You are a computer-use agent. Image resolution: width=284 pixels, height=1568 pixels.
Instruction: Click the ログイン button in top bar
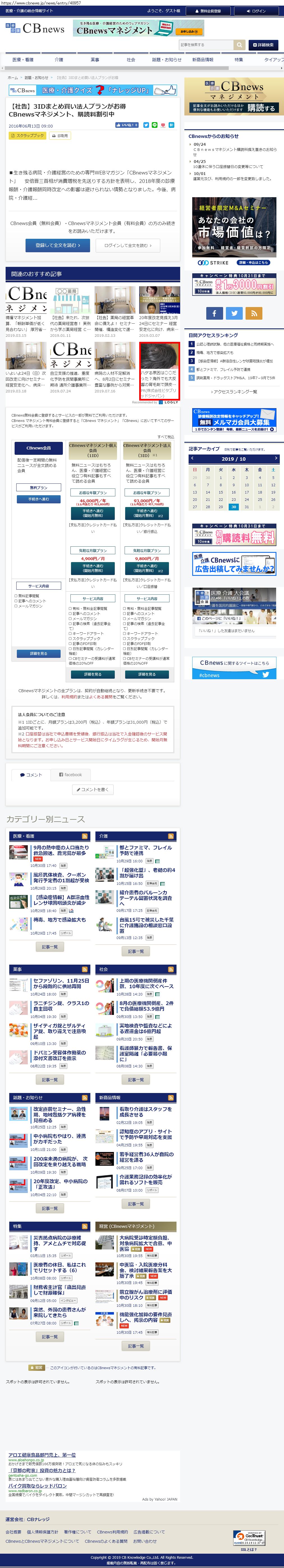click(256, 11)
